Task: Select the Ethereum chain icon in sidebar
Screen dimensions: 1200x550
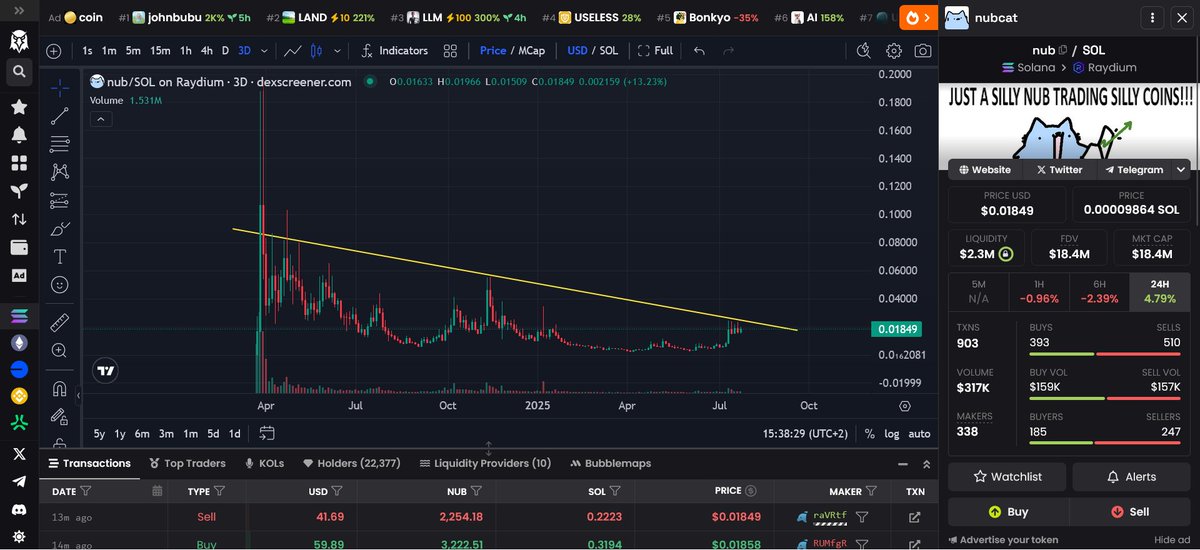Action: click(18, 343)
